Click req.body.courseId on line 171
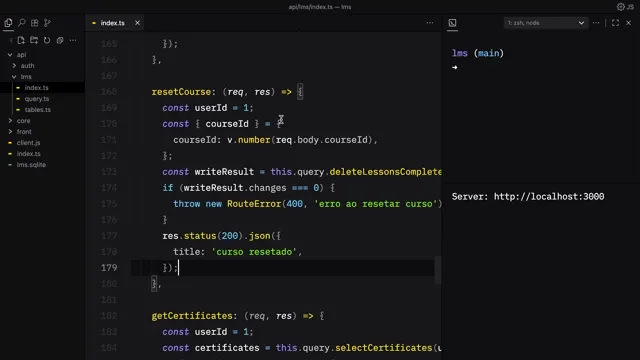Screen dimensions: 640x360 coord(322,140)
